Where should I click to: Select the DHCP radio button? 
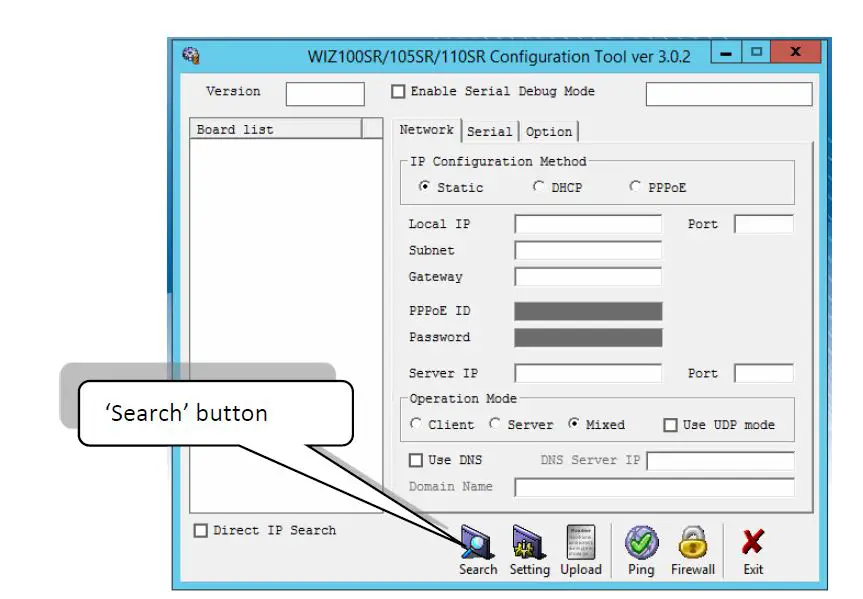click(x=538, y=187)
